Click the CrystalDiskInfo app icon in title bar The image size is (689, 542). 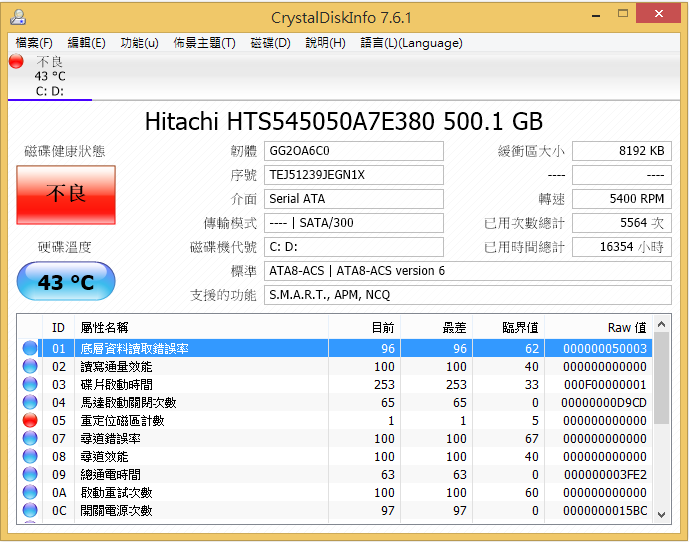click(18, 17)
